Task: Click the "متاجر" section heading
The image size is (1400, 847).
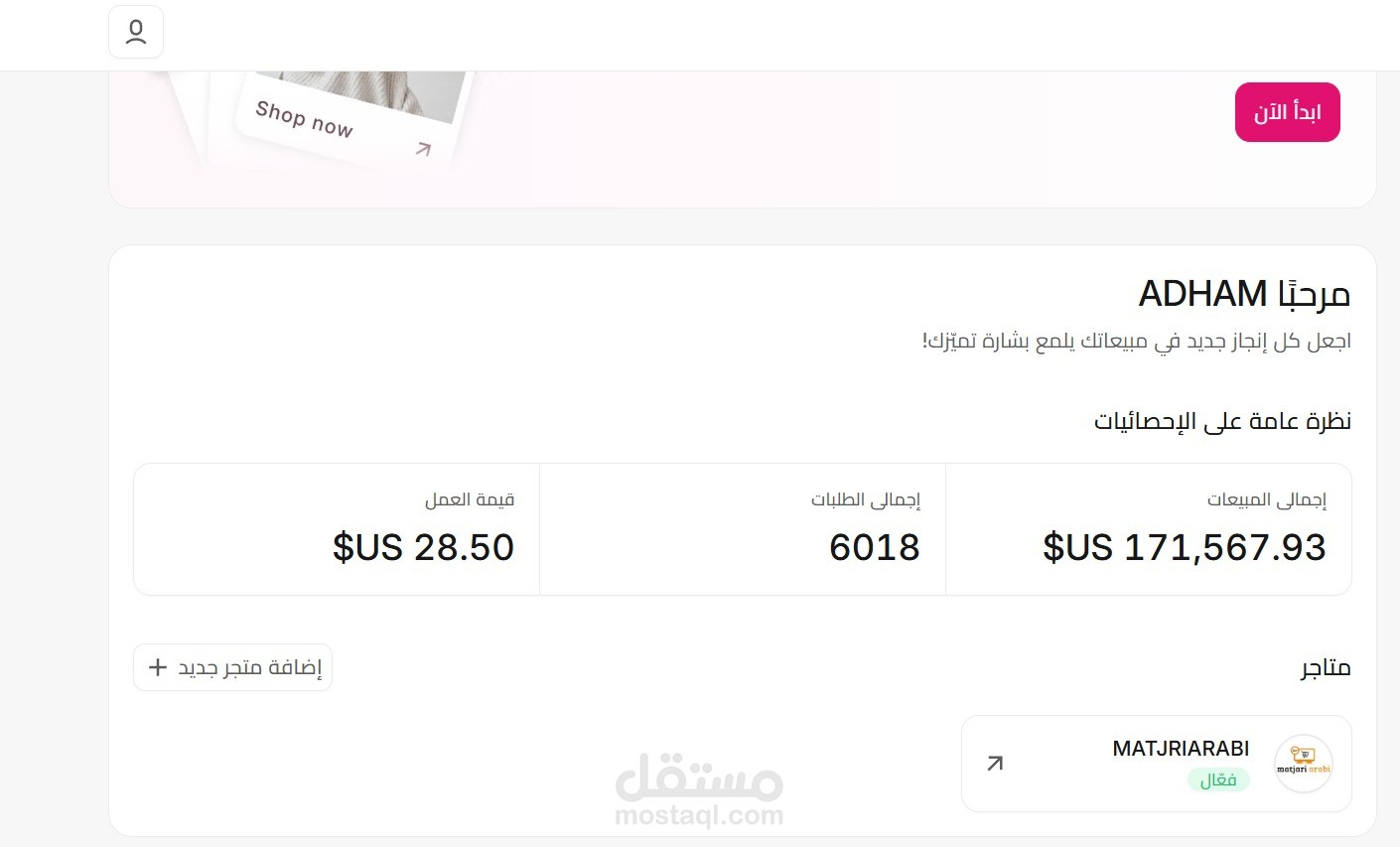Action: pos(1326,667)
